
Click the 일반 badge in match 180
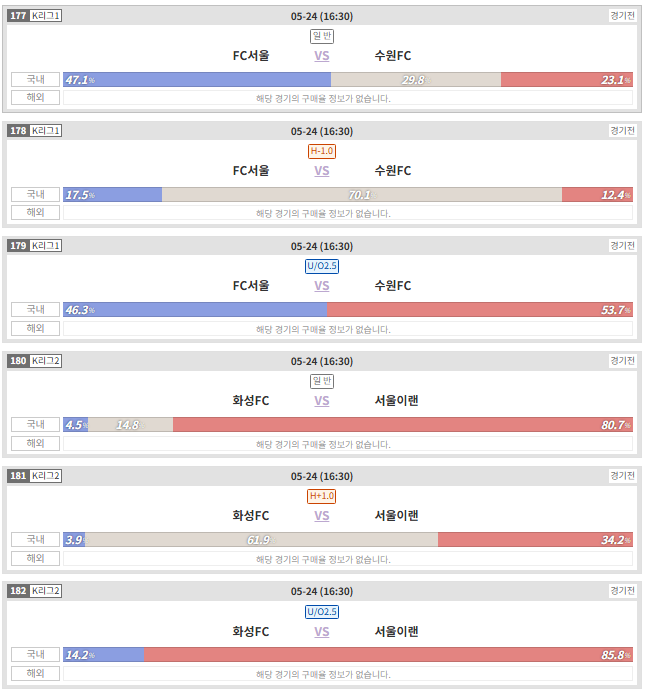click(322, 381)
